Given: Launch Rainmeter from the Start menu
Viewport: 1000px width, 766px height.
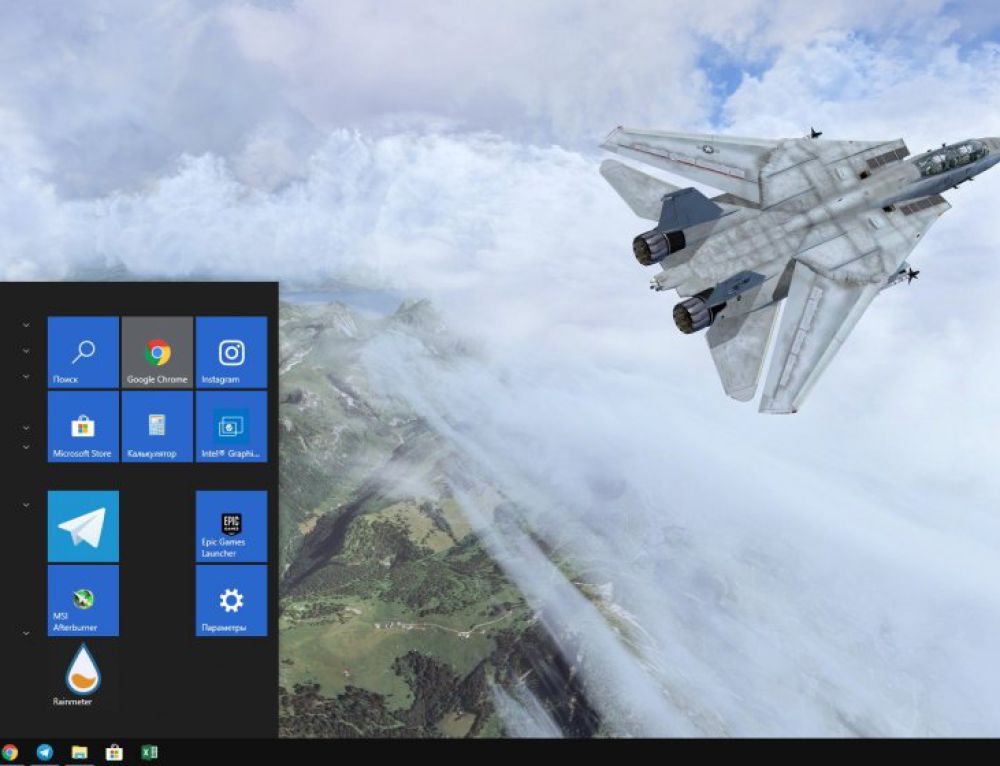Looking at the screenshot, I should coord(82,672).
